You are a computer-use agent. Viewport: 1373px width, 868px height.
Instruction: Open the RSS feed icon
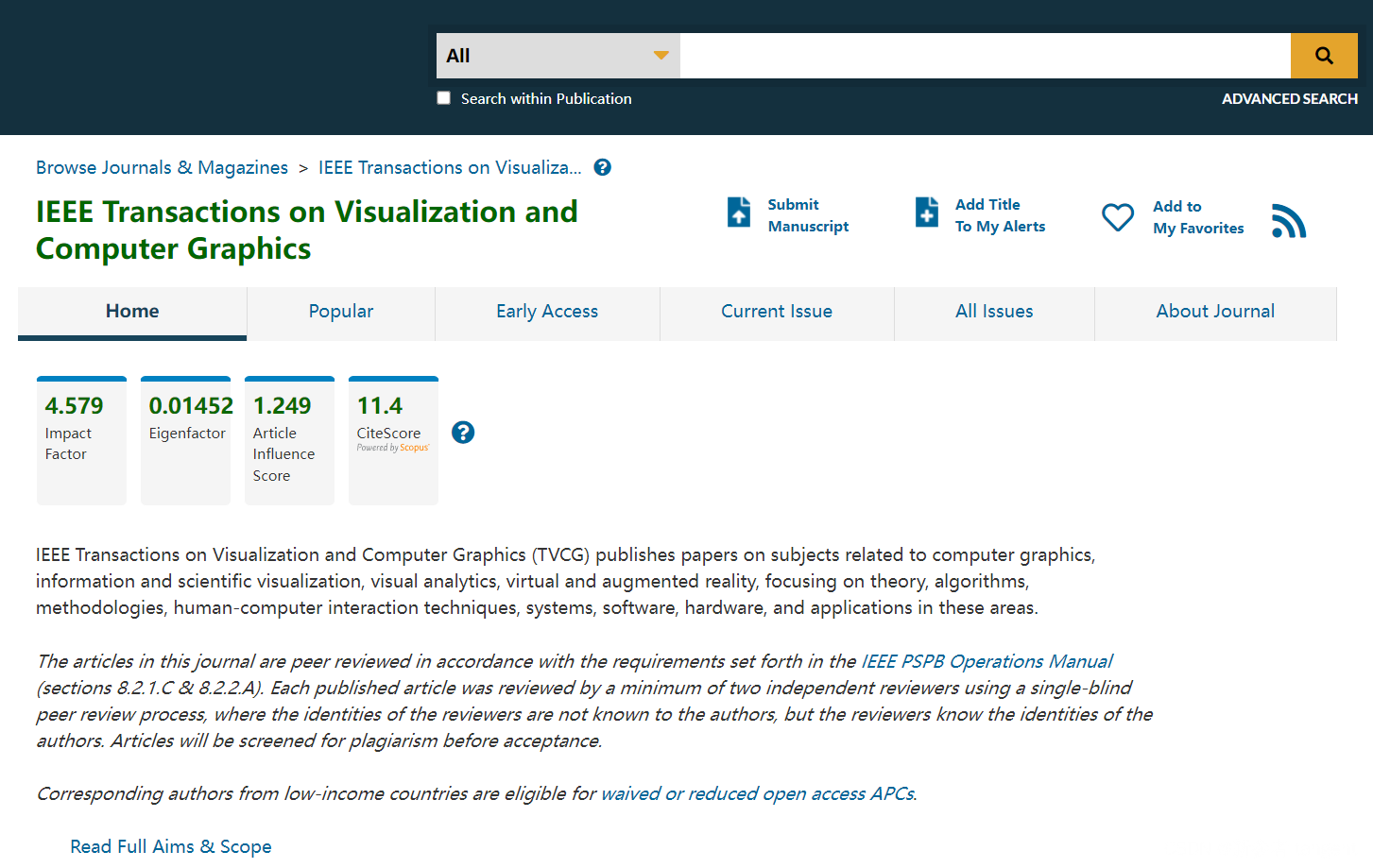click(1289, 221)
